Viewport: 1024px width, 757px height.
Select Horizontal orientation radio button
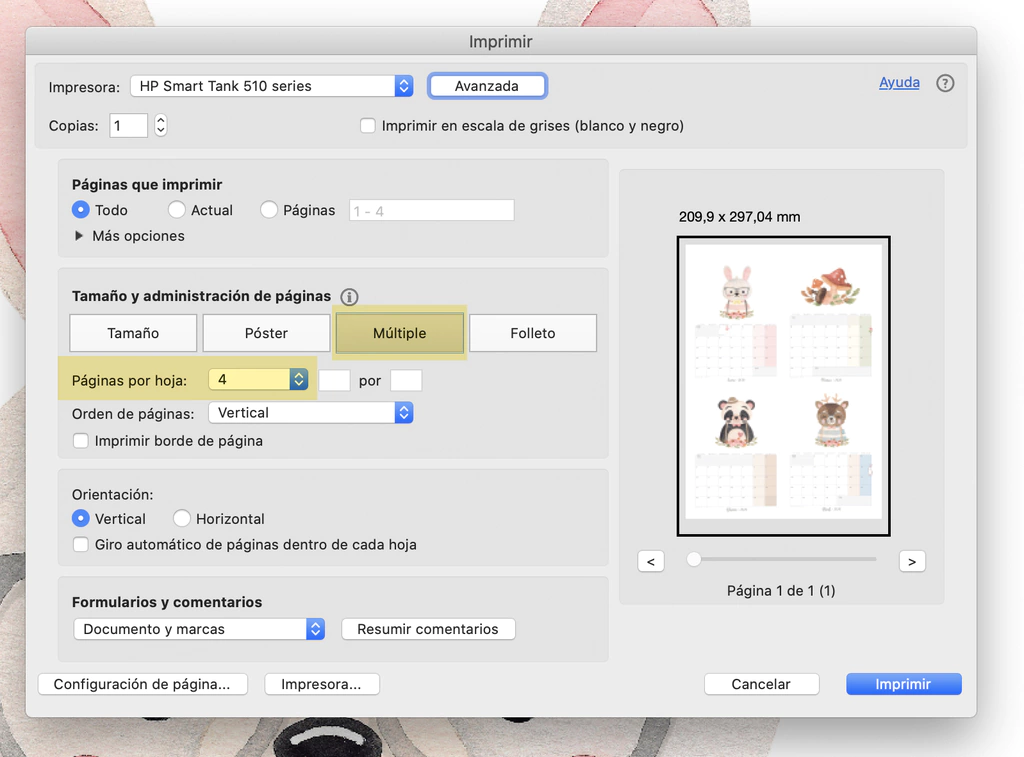[182, 519]
